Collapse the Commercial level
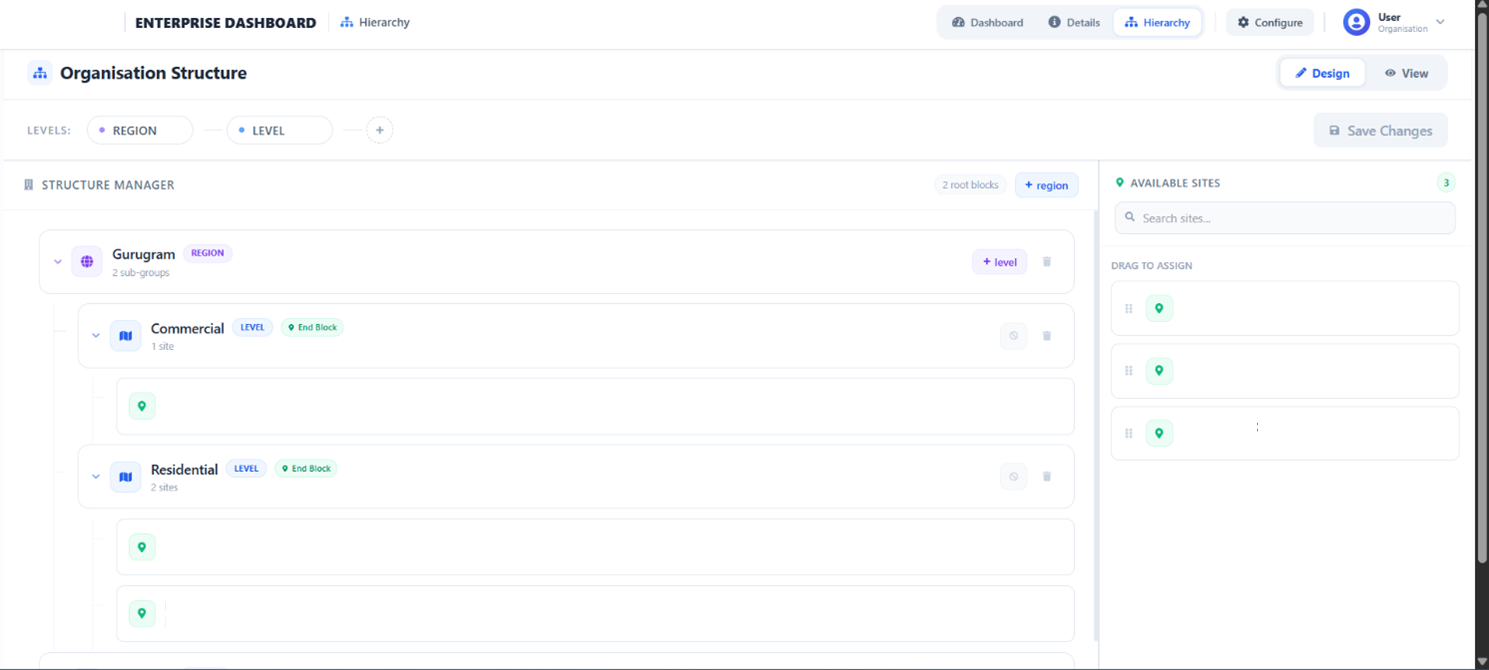 coord(96,336)
